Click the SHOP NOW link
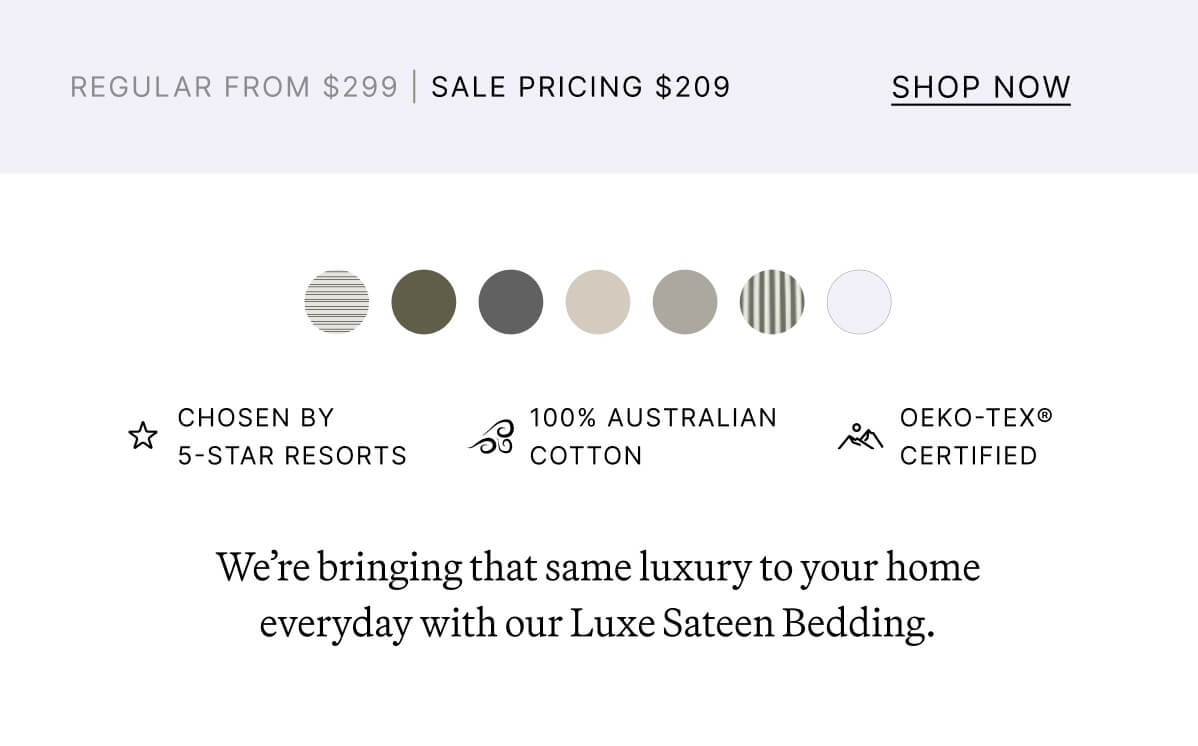1198x746 pixels. click(x=980, y=87)
